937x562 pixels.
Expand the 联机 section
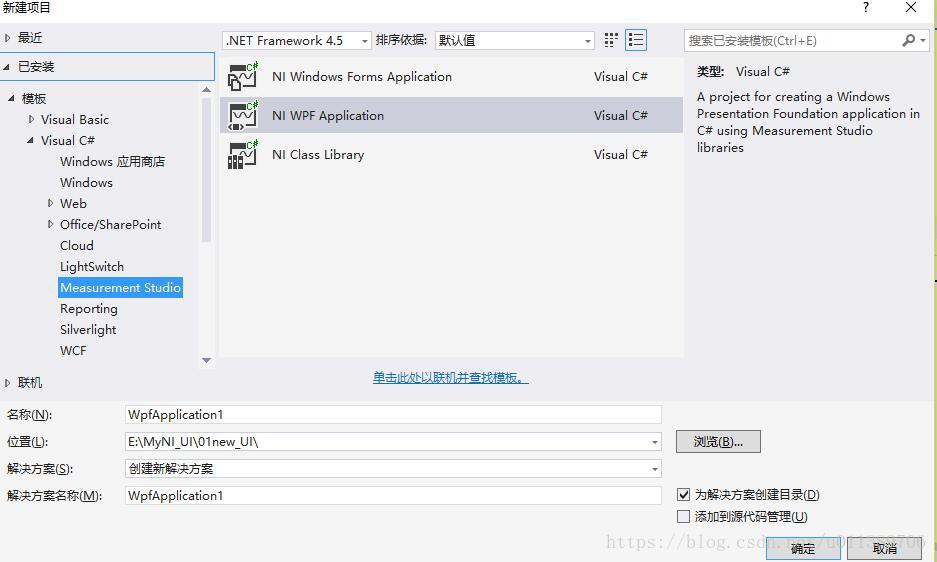click(7, 383)
